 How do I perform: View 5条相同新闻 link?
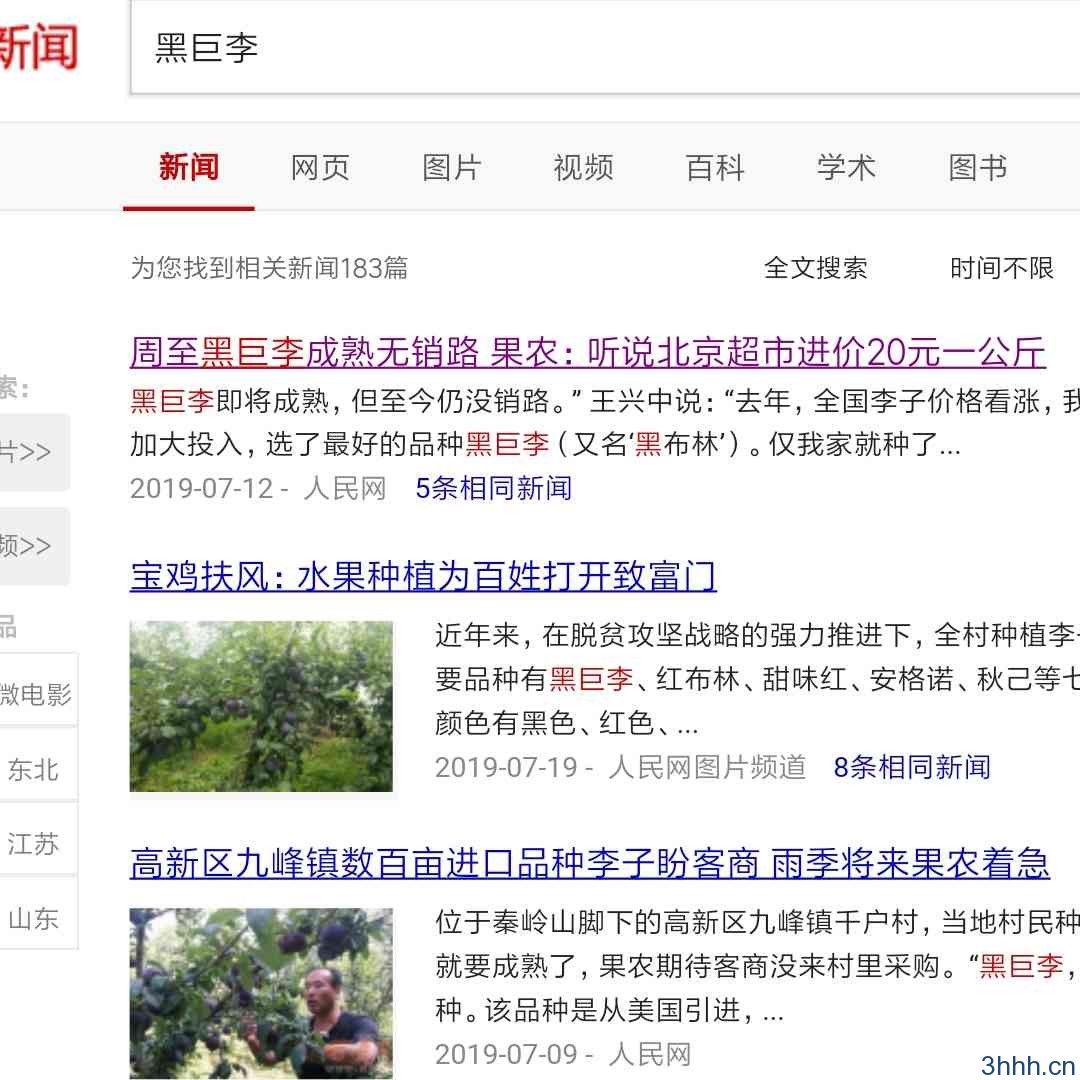pyautogui.click(x=494, y=488)
